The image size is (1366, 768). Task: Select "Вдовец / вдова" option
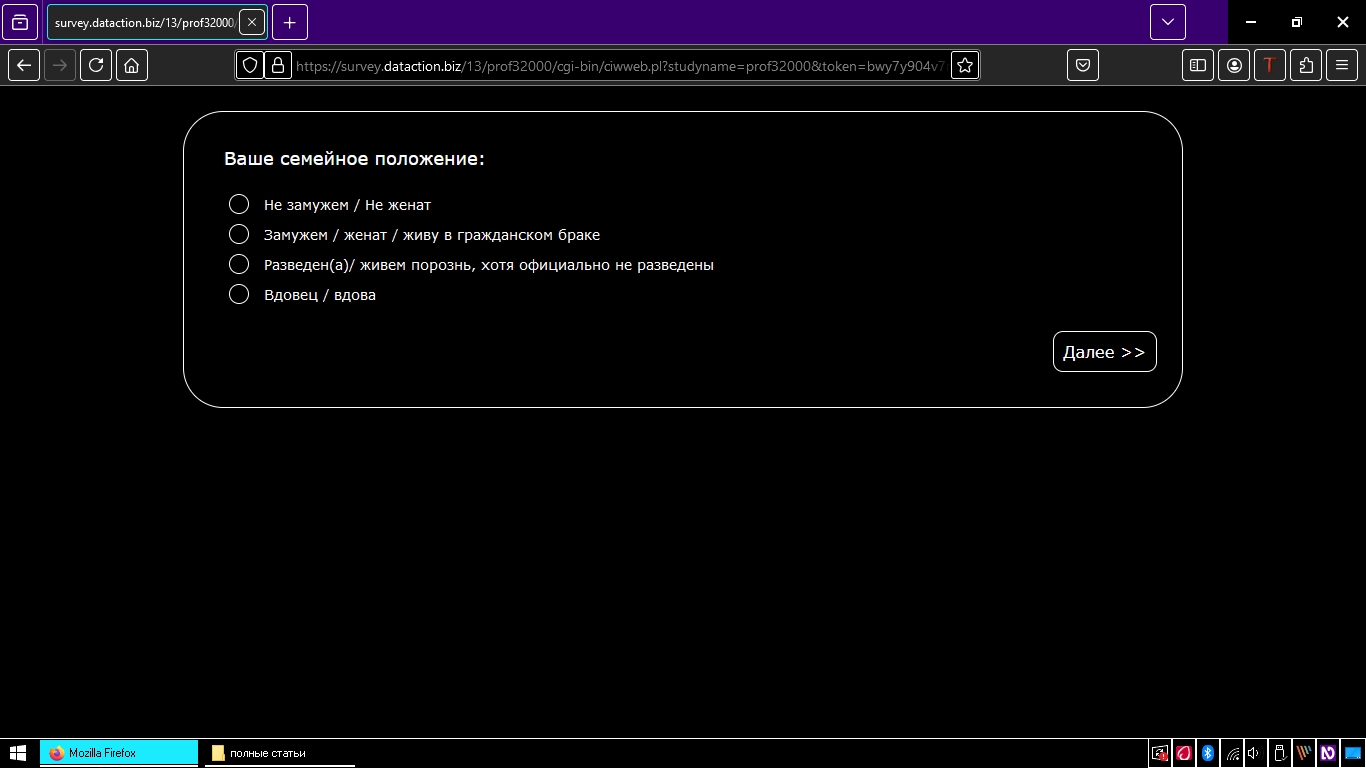click(x=239, y=294)
